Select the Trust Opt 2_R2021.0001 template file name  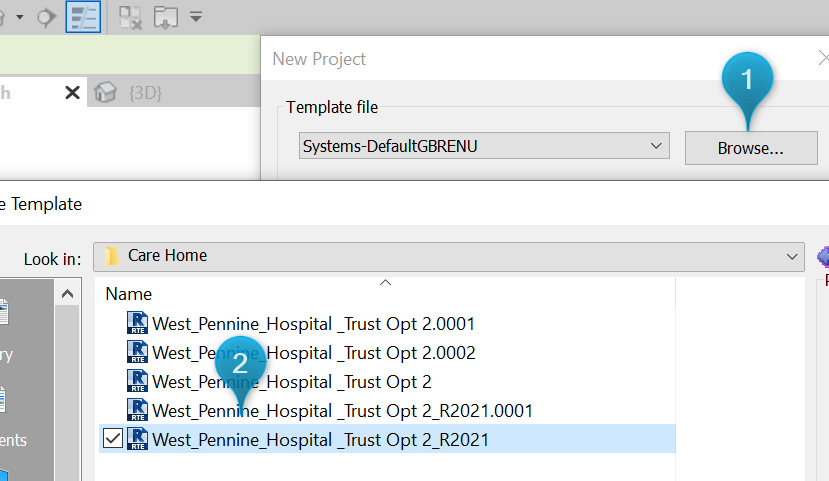click(x=342, y=410)
